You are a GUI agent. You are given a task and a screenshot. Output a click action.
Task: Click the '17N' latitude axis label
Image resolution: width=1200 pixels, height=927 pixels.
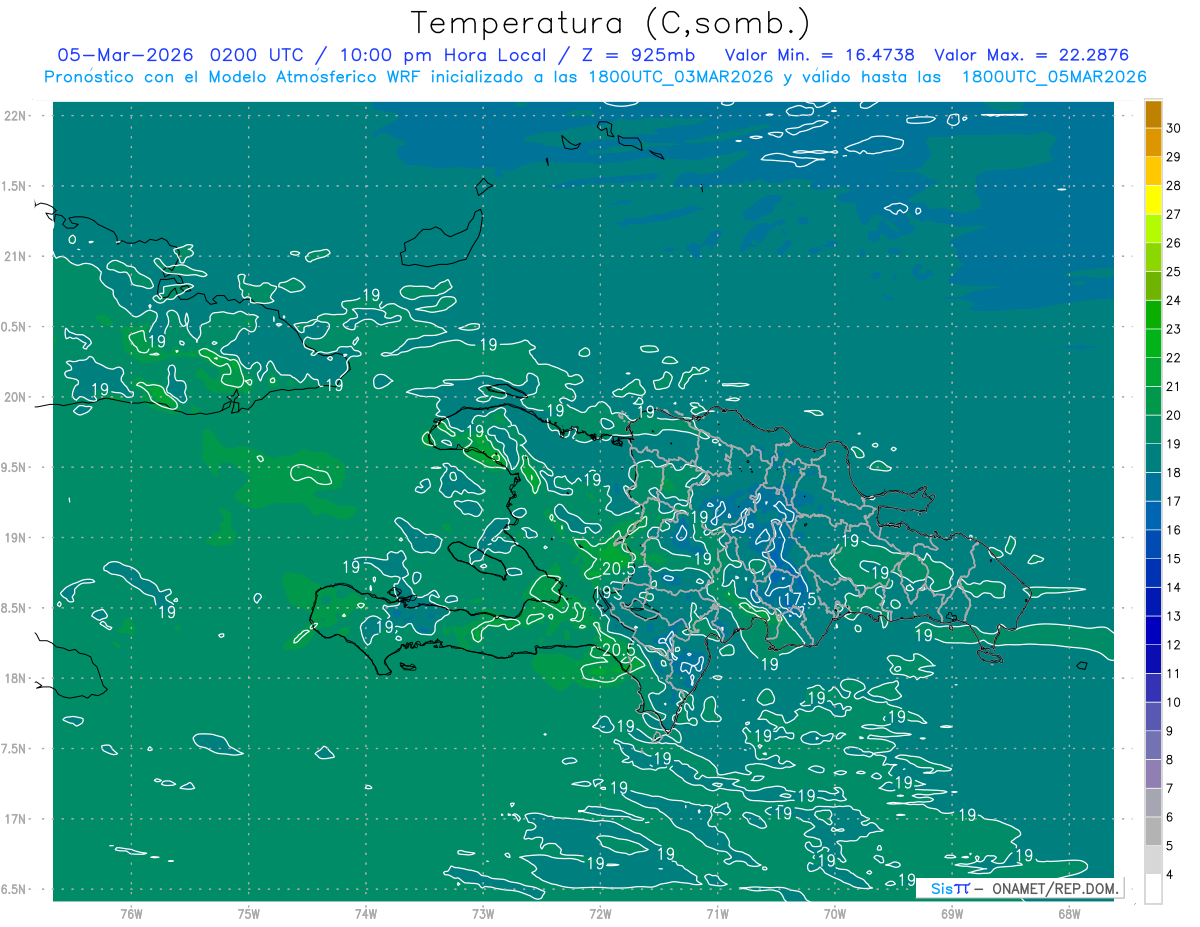(16, 820)
